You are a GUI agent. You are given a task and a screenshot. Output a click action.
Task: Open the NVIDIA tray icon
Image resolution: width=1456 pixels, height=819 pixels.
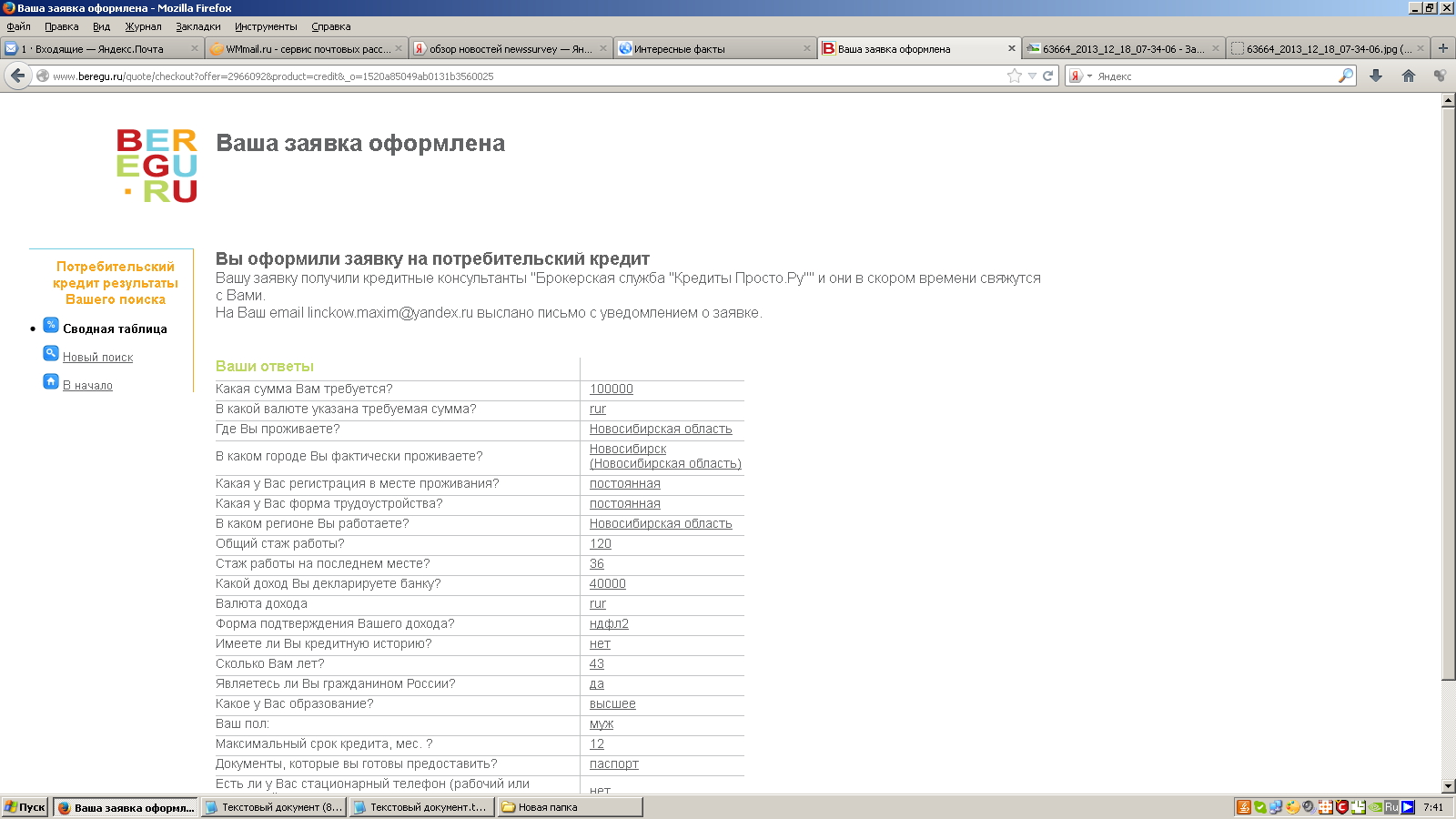(x=1375, y=807)
